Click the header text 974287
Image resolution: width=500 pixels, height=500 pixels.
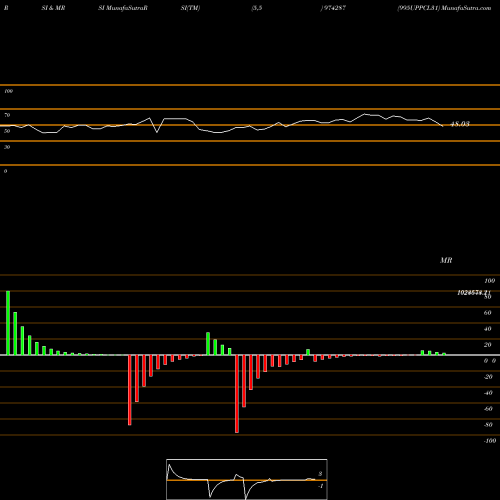[x=335, y=8]
